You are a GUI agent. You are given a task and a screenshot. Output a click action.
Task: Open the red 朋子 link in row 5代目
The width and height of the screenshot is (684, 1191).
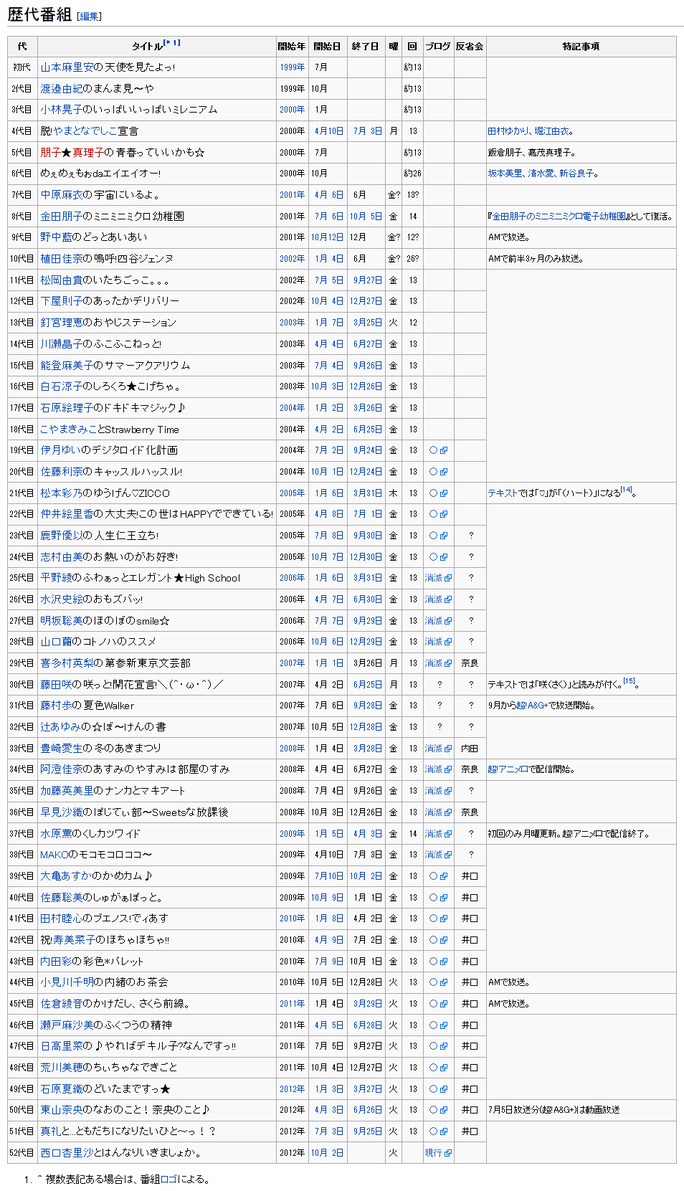pos(51,153)
